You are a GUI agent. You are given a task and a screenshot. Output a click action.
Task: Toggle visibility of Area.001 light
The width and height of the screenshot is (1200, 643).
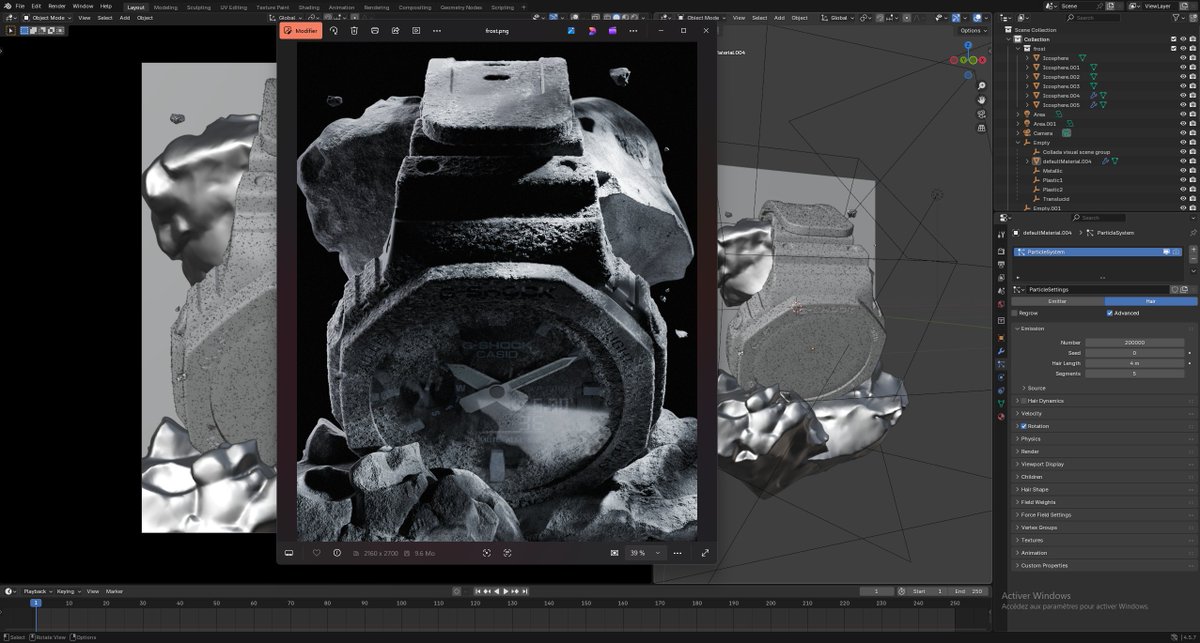pos(1183,124)
